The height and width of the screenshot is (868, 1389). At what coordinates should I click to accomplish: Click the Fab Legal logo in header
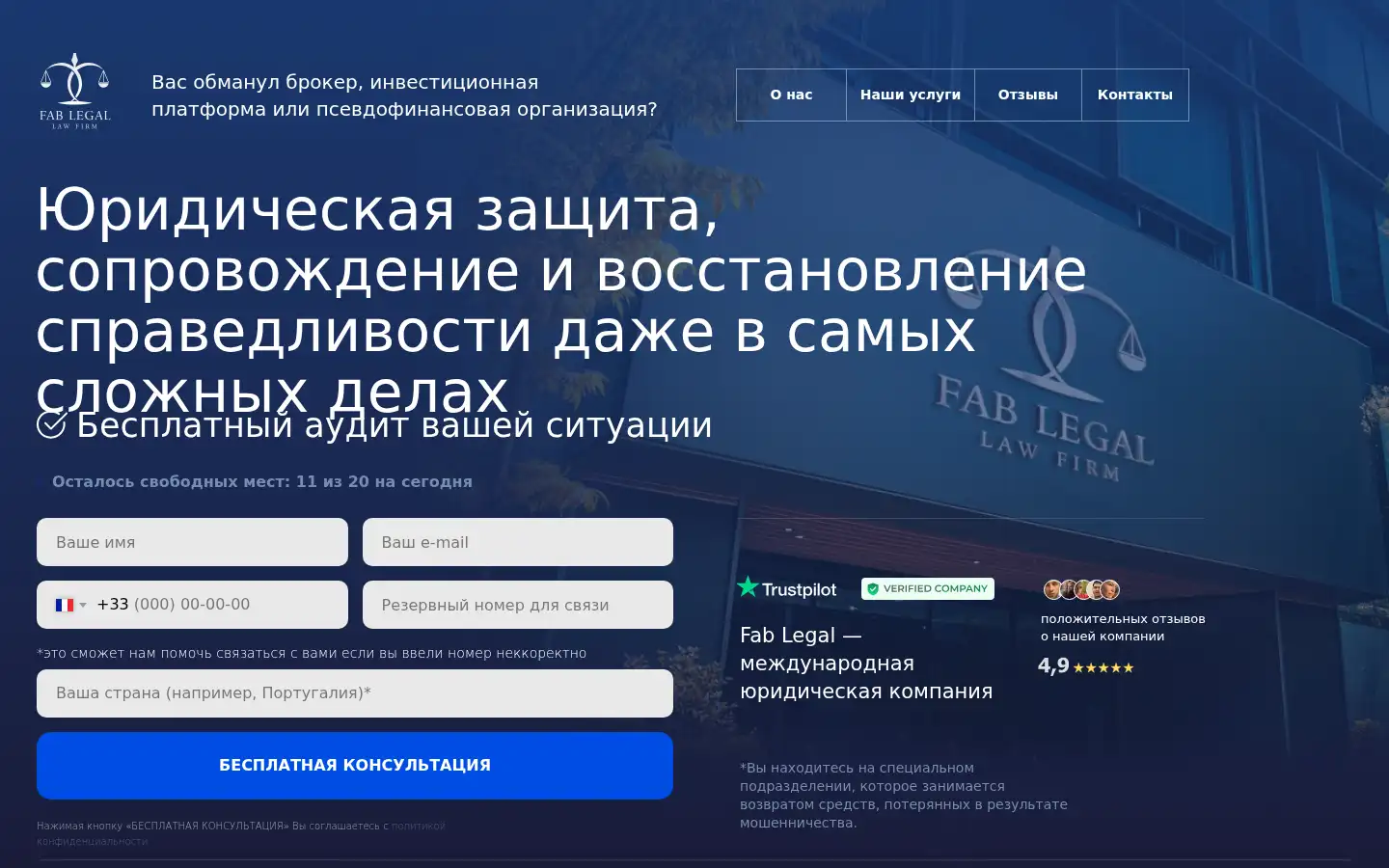coord(75,92)
